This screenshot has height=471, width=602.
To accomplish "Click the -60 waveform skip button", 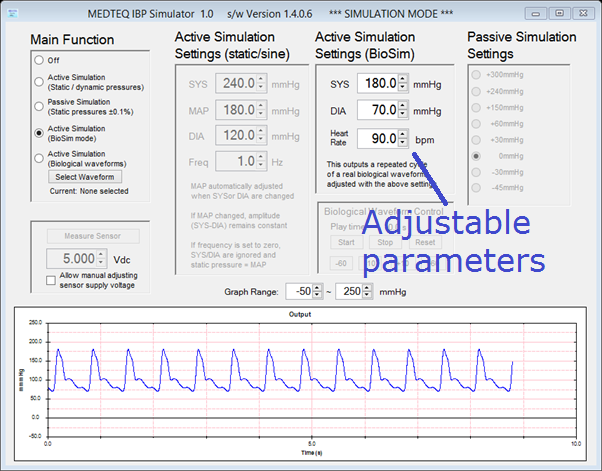I will tap(341, 263).
